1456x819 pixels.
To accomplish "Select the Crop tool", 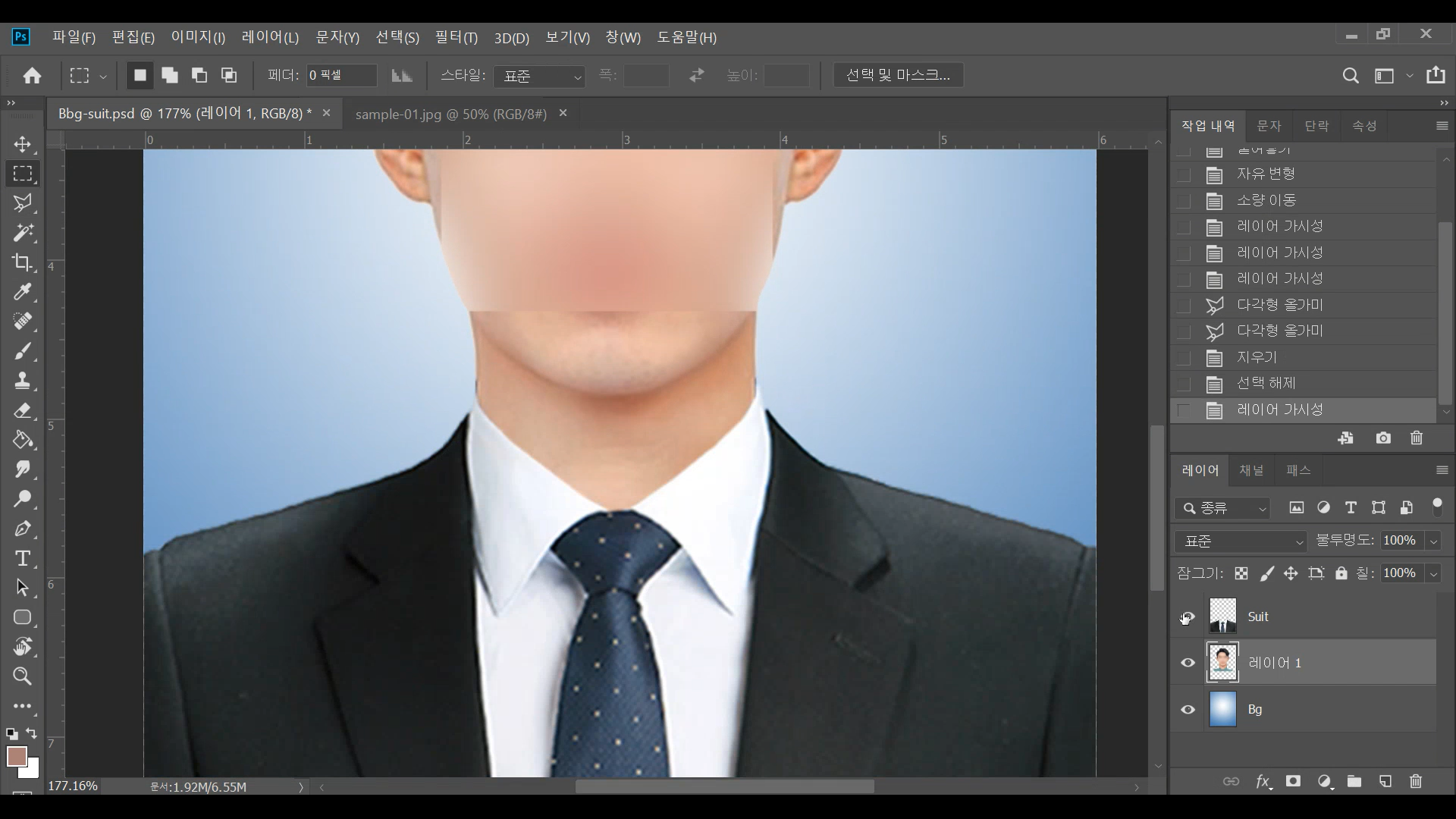I will tap(23, 262).
